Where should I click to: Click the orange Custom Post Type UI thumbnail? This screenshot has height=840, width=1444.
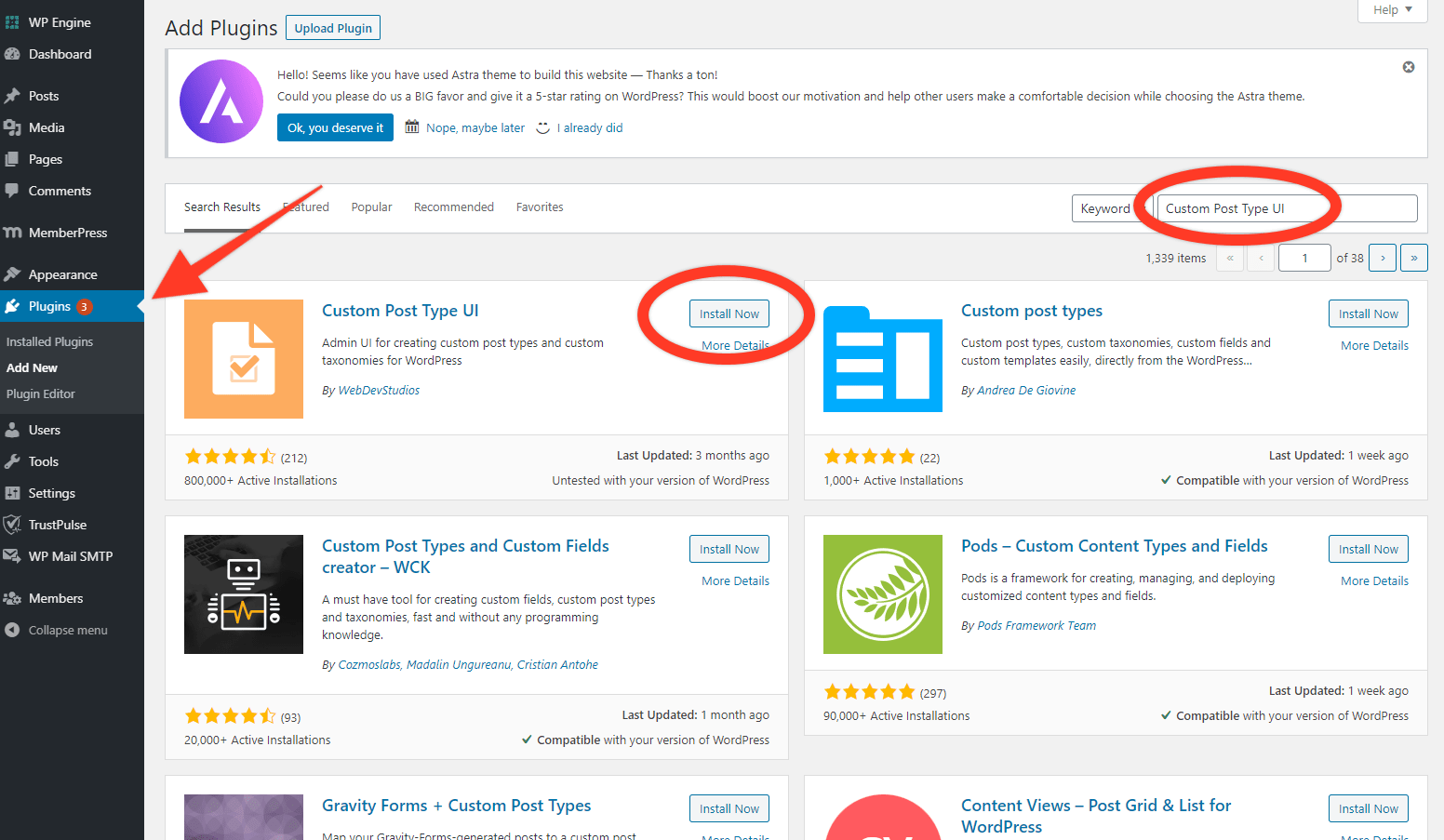pyautogui.click(x=244, y=359)
